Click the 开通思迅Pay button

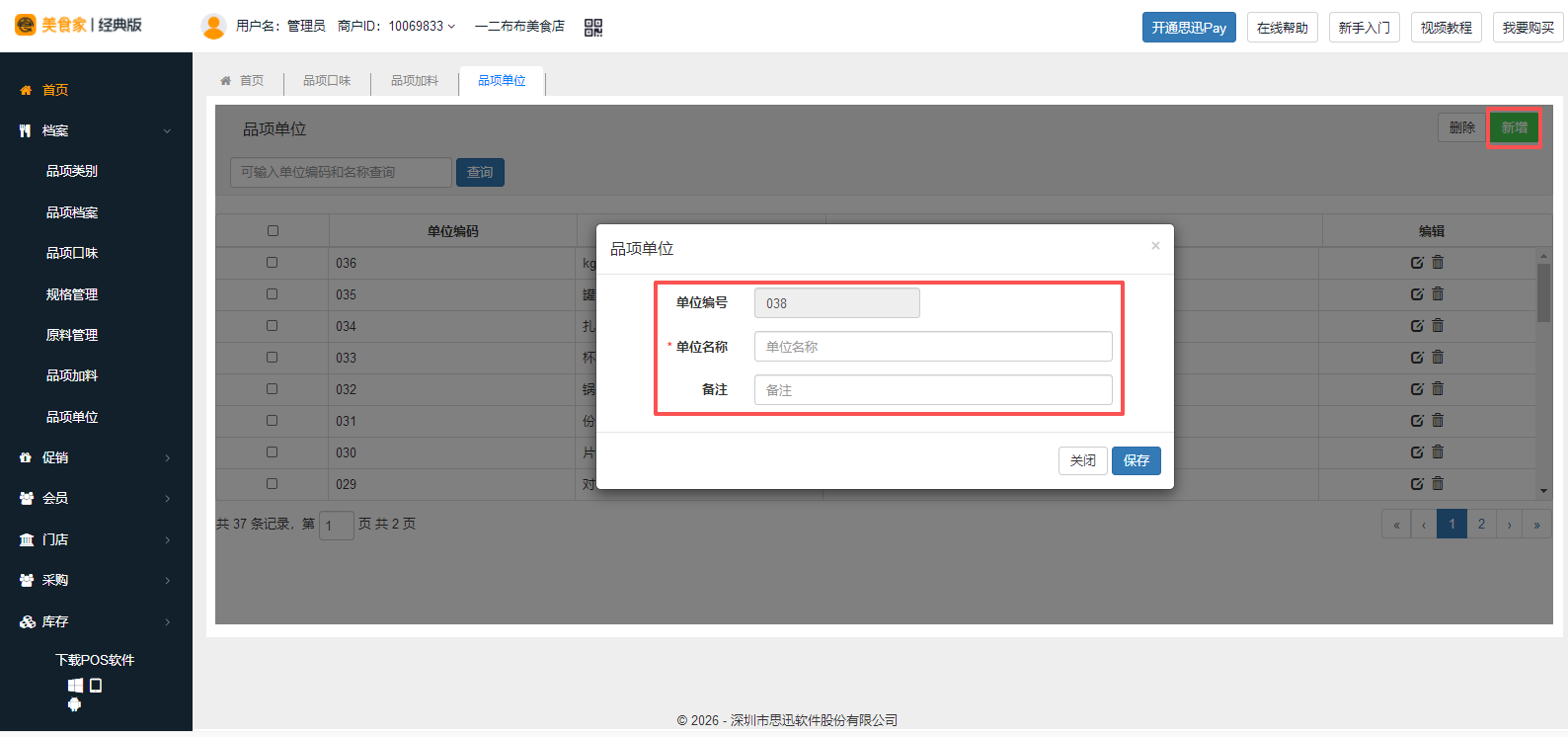pos(1189,28)
